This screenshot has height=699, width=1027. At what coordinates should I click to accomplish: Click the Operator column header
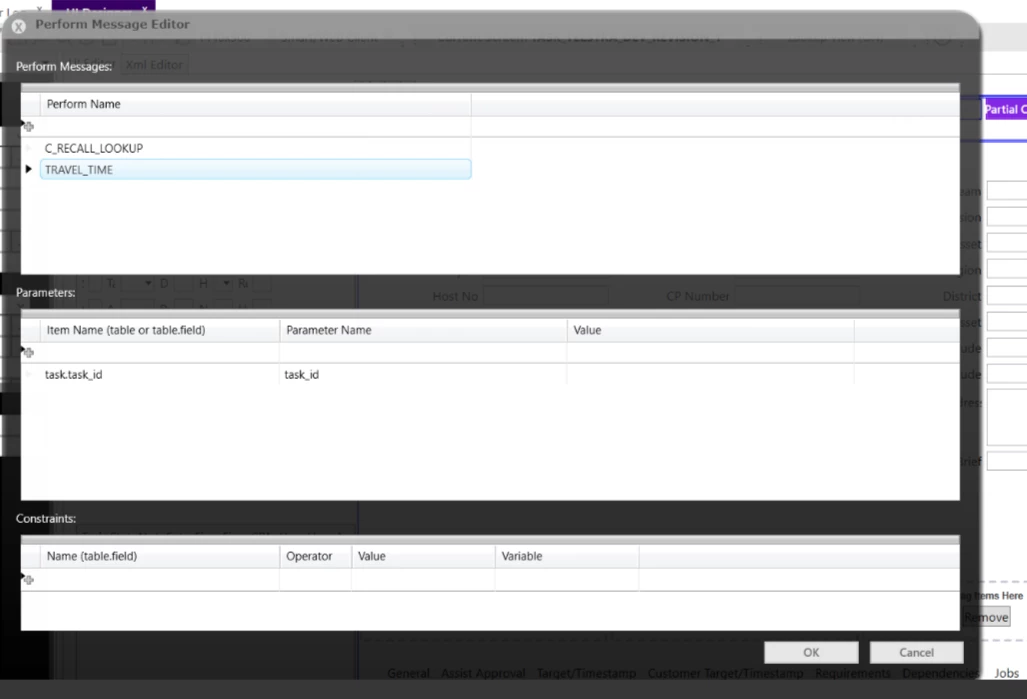tap(316, 556)
